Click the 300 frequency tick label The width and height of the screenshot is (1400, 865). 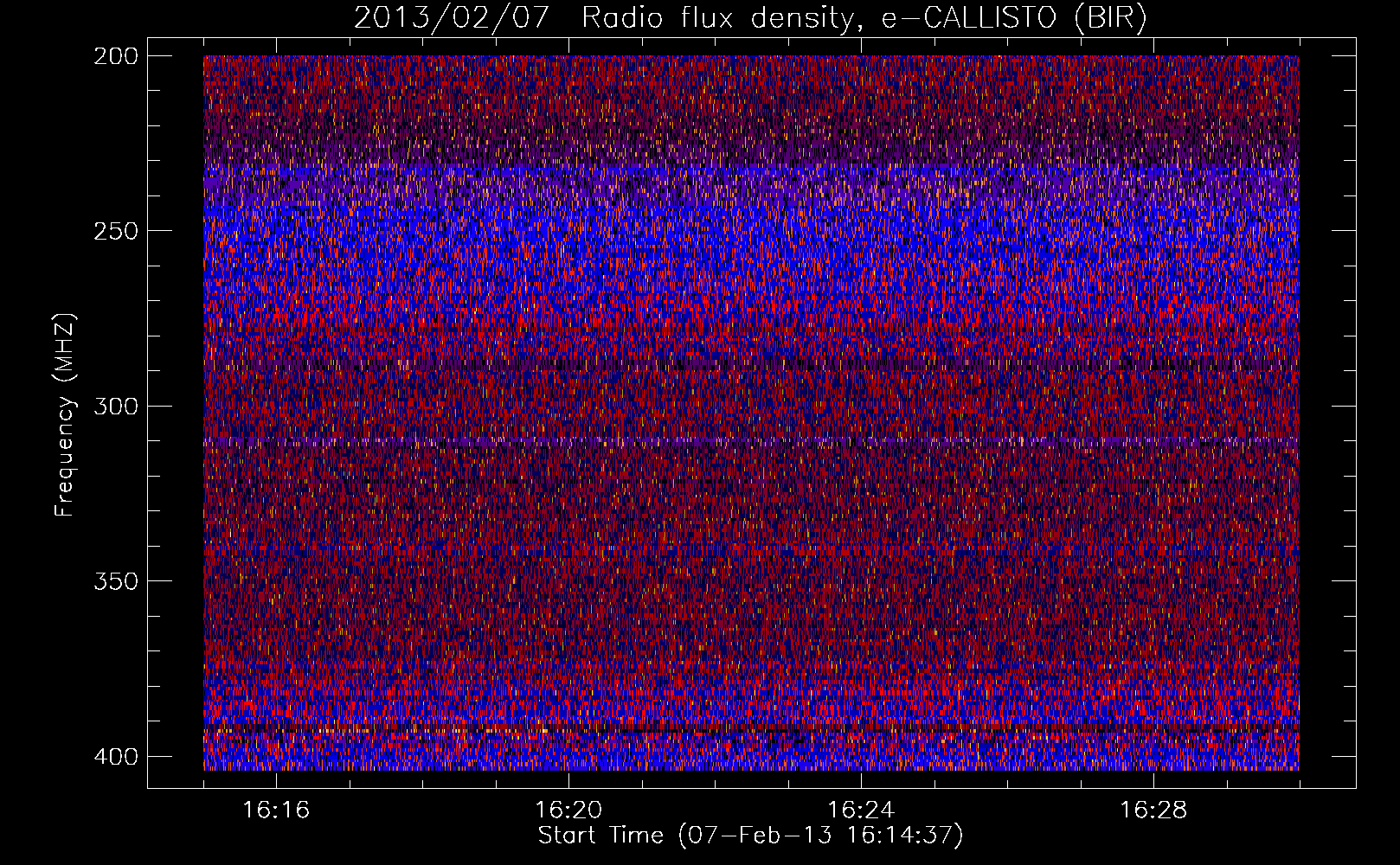115,407
